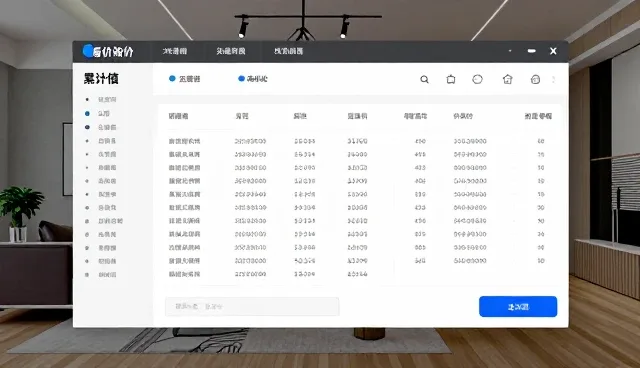Image resolution: width=640 pixels, height=368 pixels.
Task: Select the sidebar item with bright blue bullet
Action: pyautogui.click(x=98, y=113)
